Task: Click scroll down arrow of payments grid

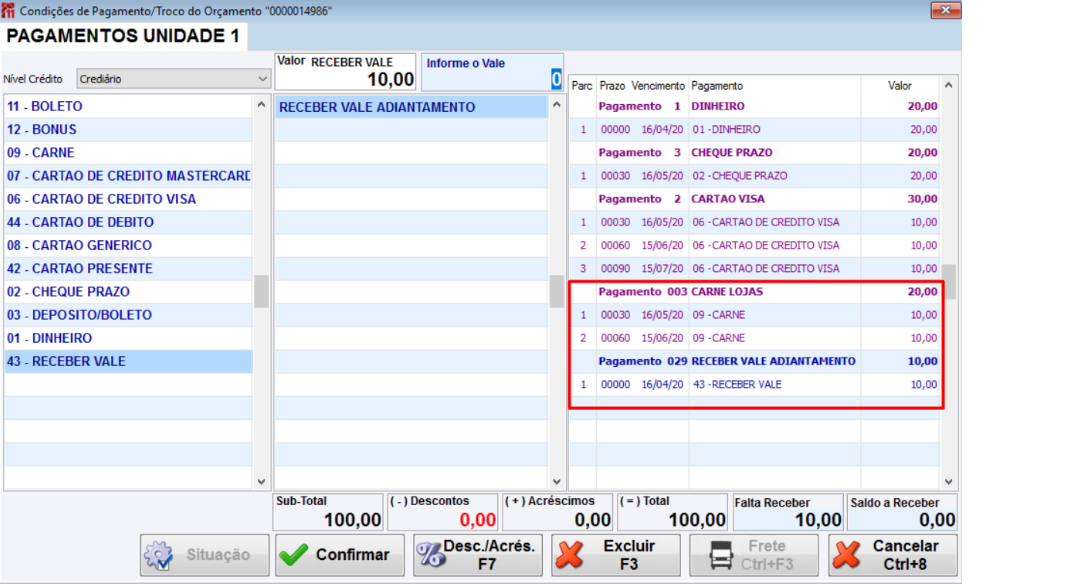Action: point(948,481)
